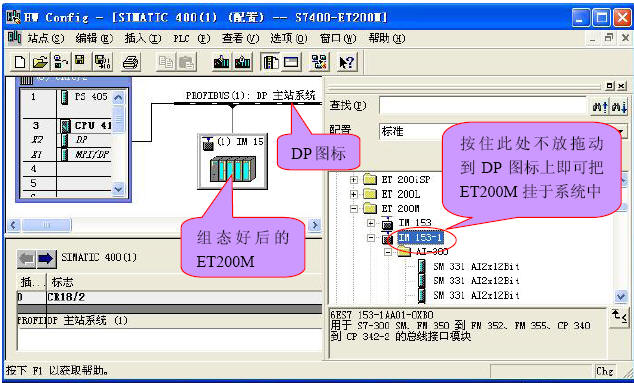This screenshot has height=383, width=634.
Task: Click the Upload to PG icon
Action: 243,62
